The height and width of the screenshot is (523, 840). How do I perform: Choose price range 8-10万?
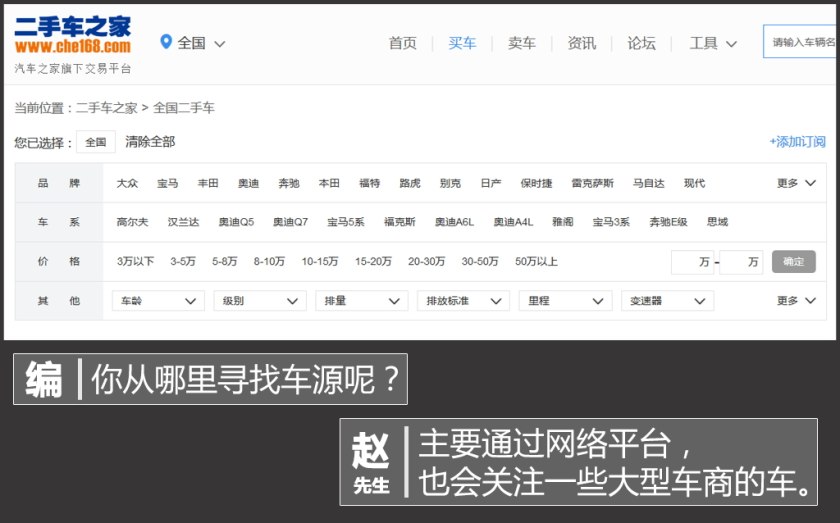(x=269, y=262)
